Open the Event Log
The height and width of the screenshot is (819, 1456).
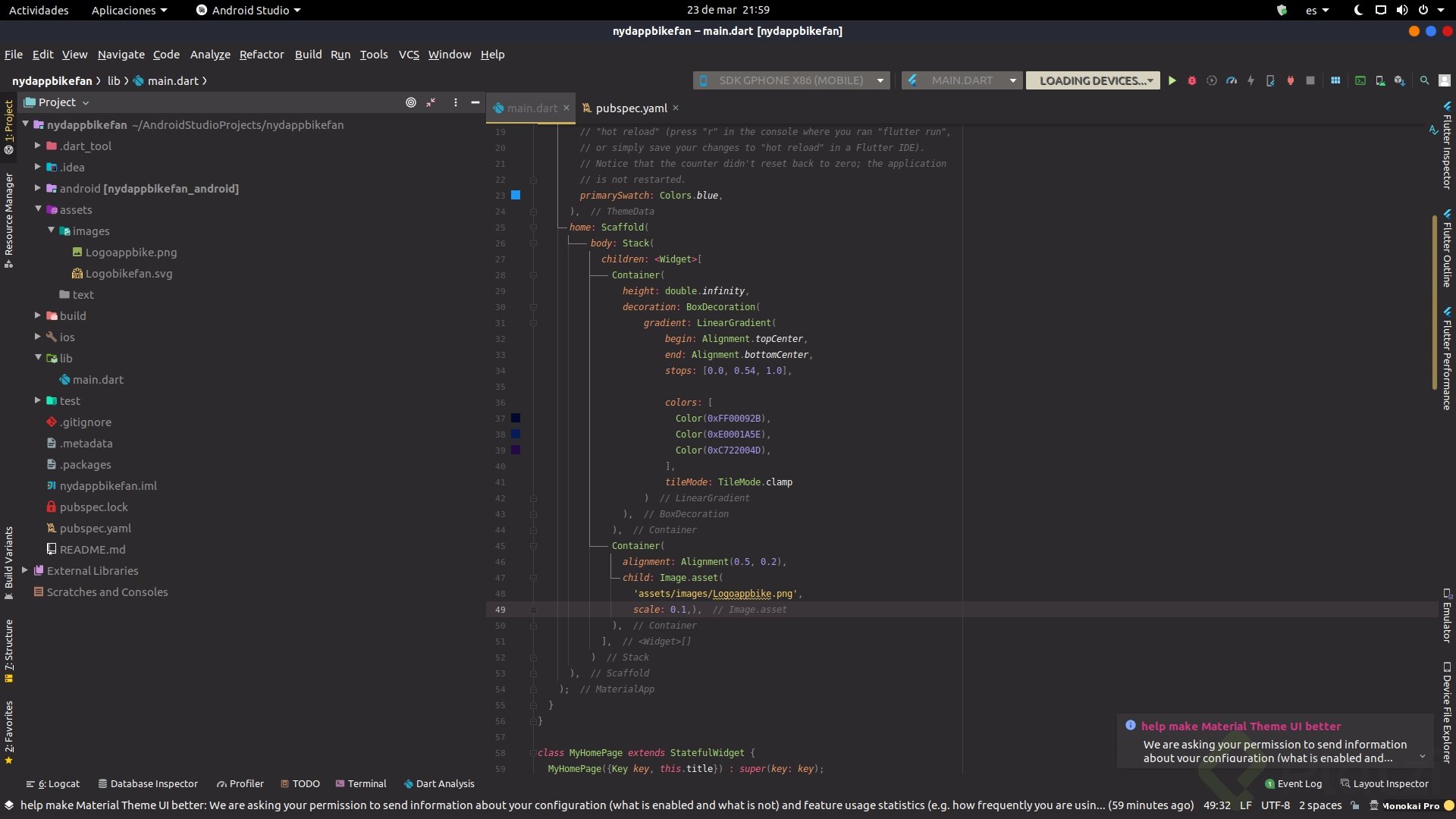(x=1293, y=783)
